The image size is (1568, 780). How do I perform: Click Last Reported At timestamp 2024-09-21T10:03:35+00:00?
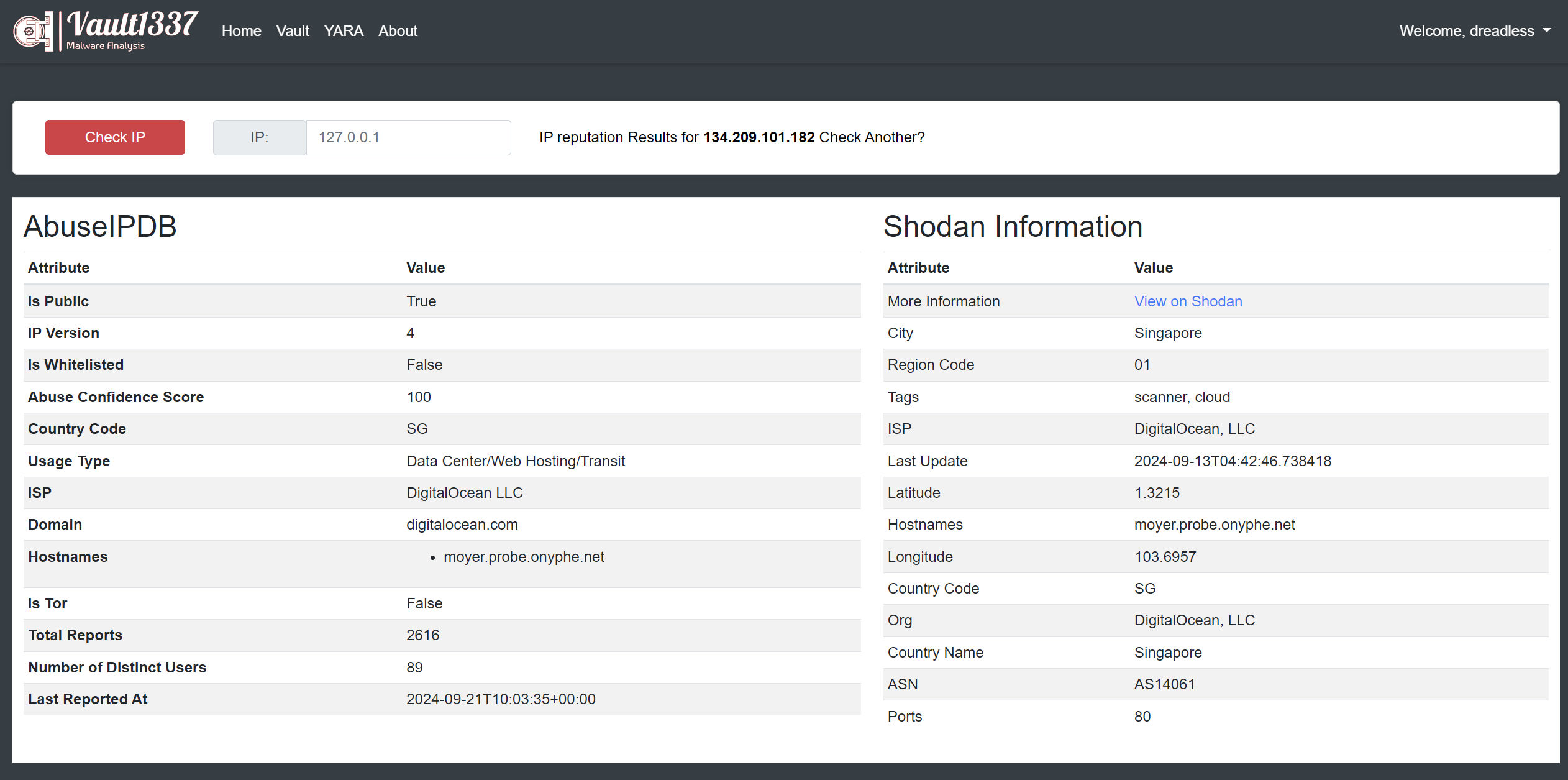point(501,699)
